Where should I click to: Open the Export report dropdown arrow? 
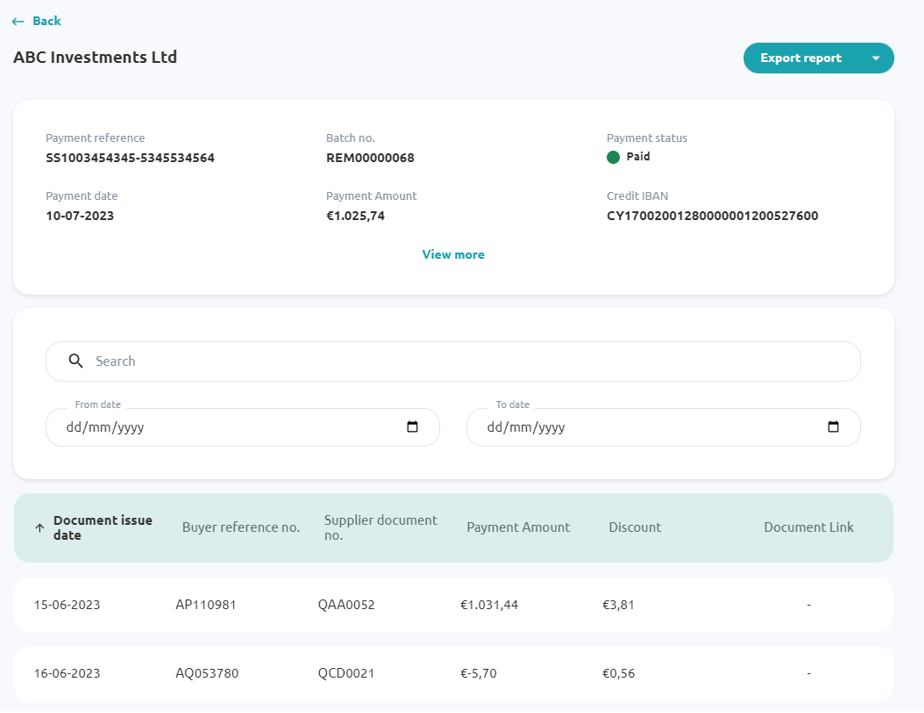coord(876,58)
